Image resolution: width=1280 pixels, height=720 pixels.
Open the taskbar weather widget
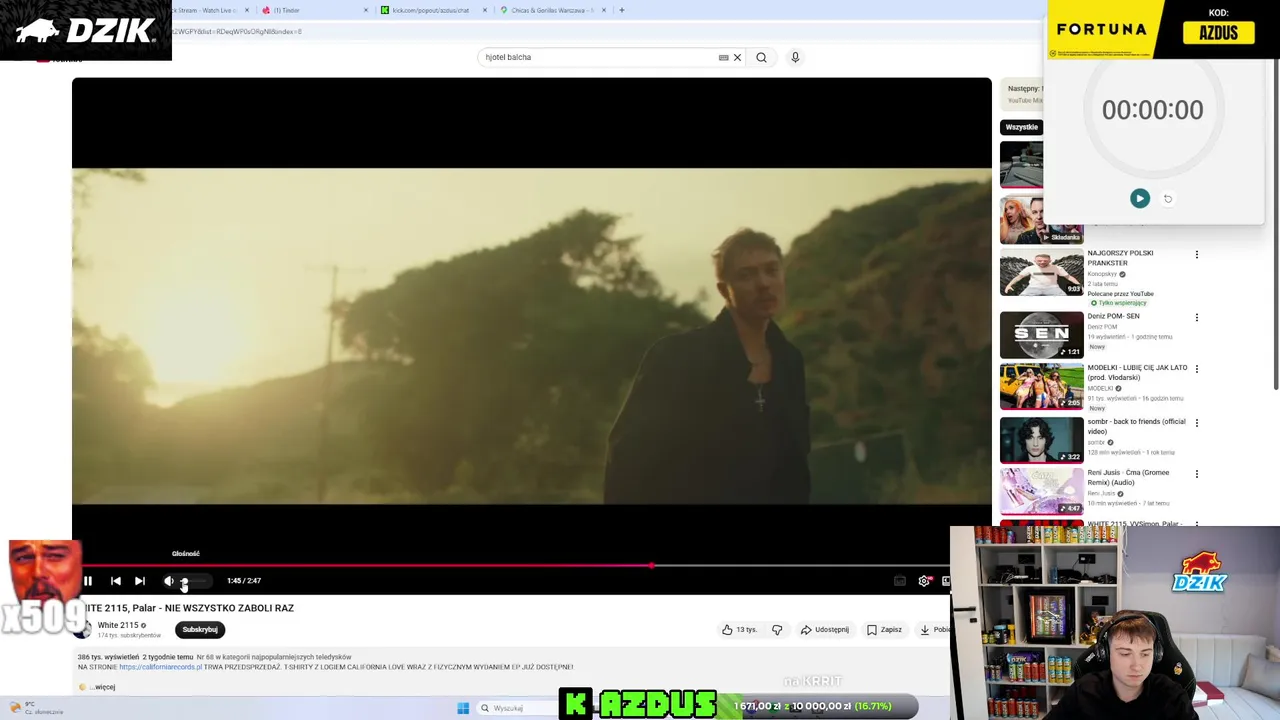(x=36, y=708)
